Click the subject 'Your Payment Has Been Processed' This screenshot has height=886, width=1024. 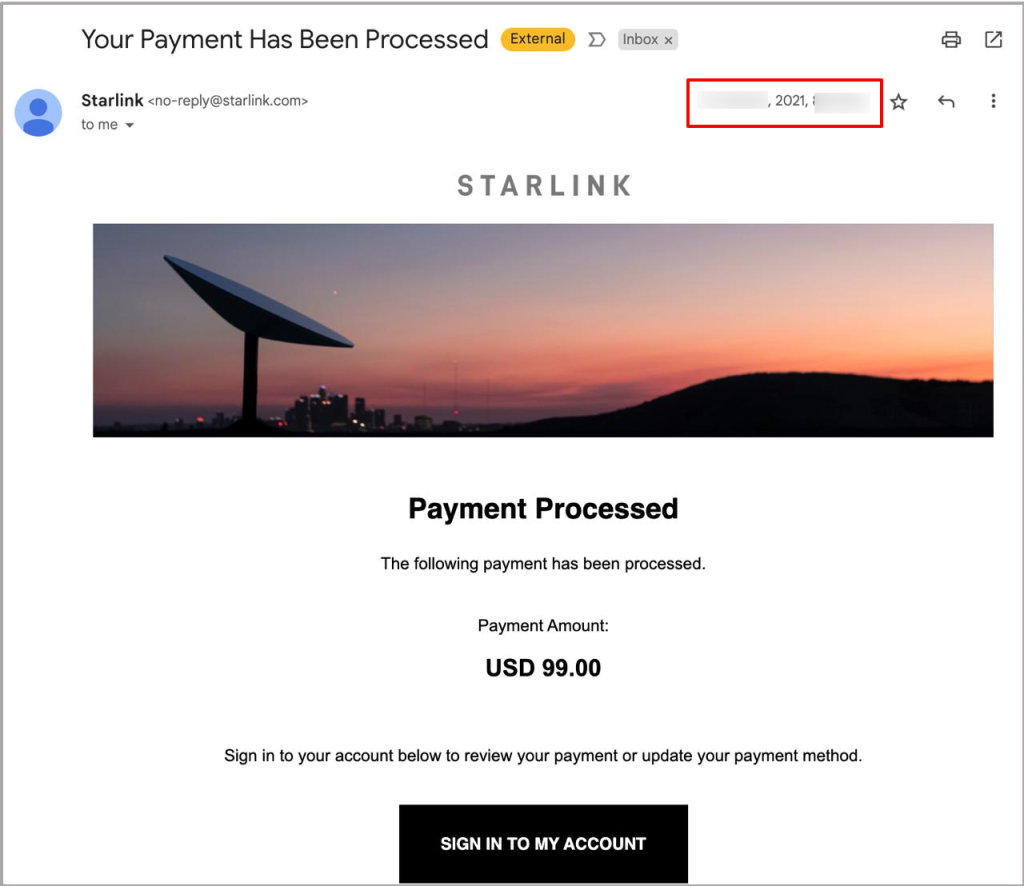point(285,39)
